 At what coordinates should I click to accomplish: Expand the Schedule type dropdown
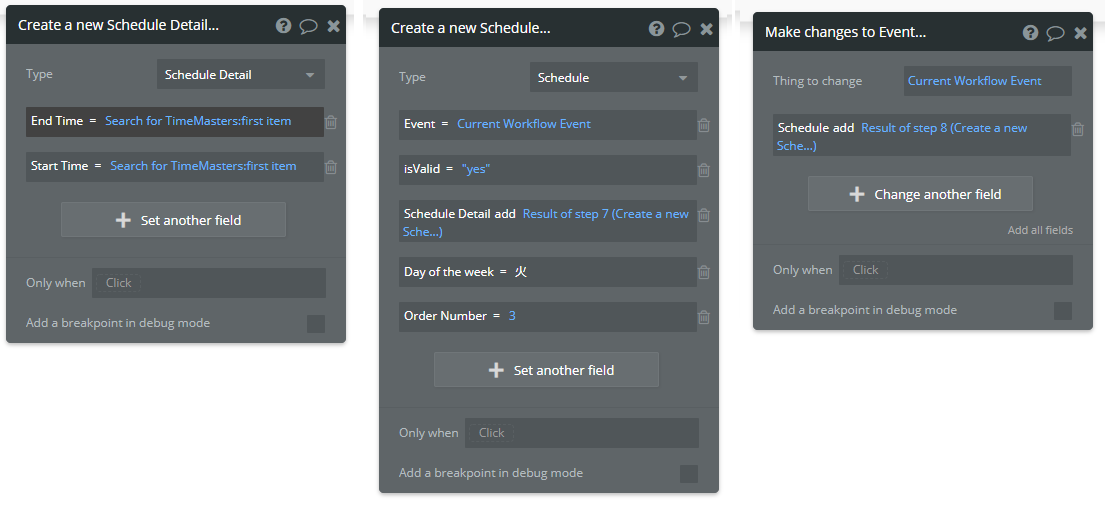click(x=613, y=78)
